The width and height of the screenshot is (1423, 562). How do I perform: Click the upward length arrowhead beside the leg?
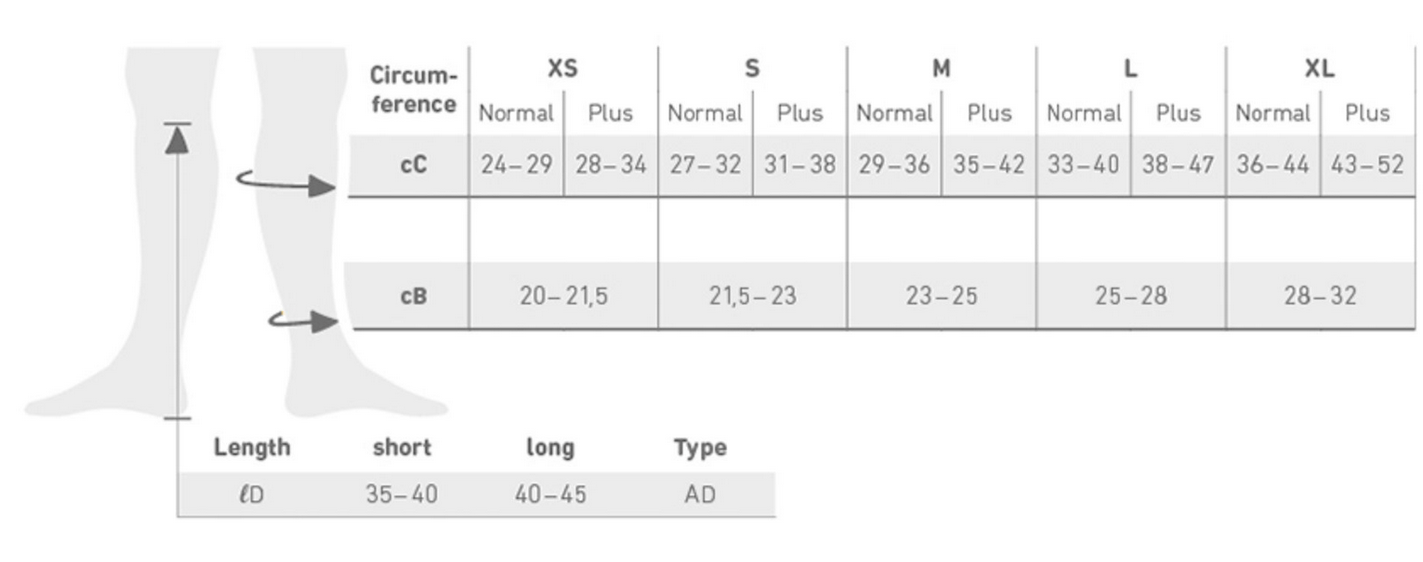point(177,139)
